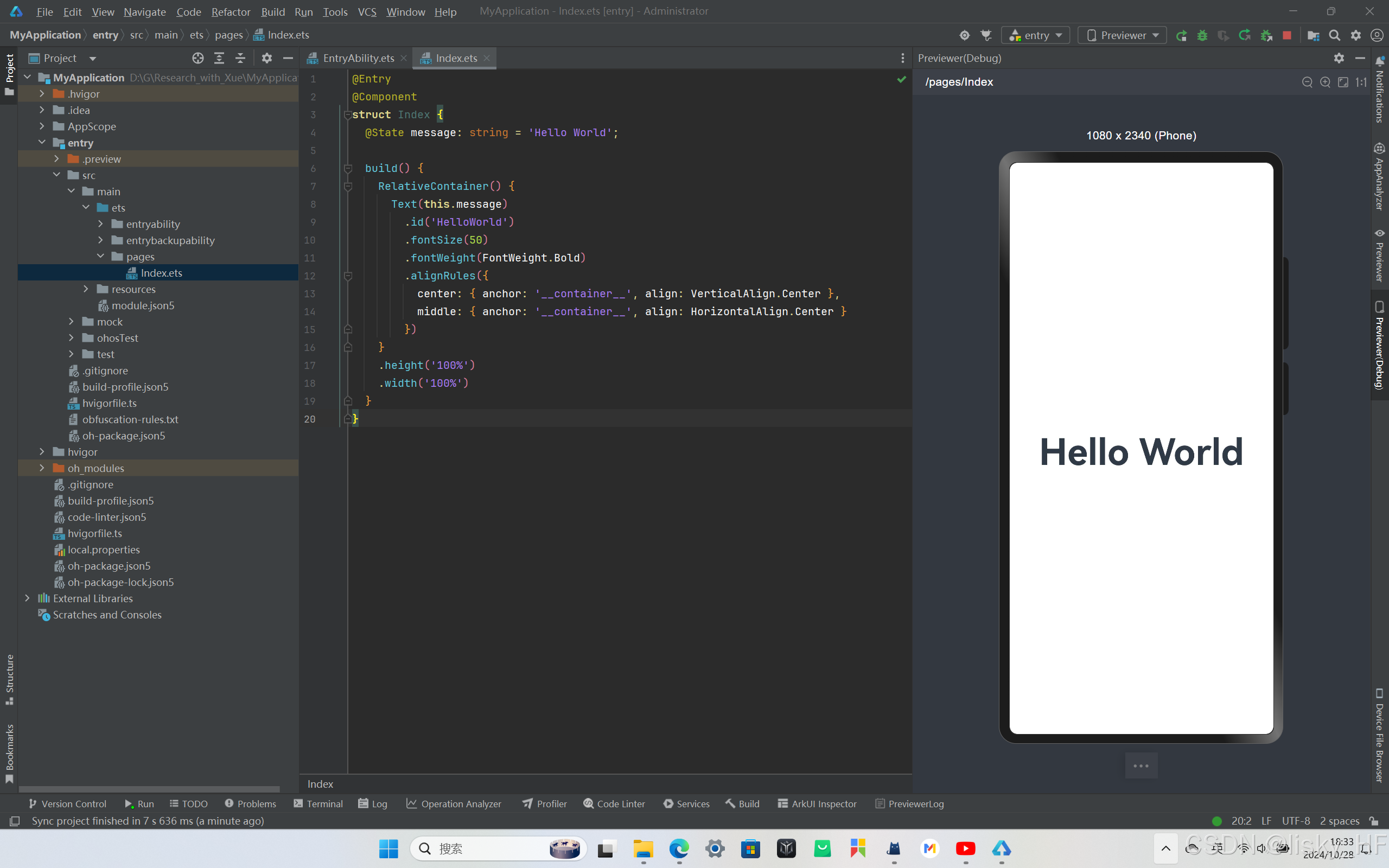1389x868 pixels.
Task: Collapse all in Project panel
Action: (240, 58)
